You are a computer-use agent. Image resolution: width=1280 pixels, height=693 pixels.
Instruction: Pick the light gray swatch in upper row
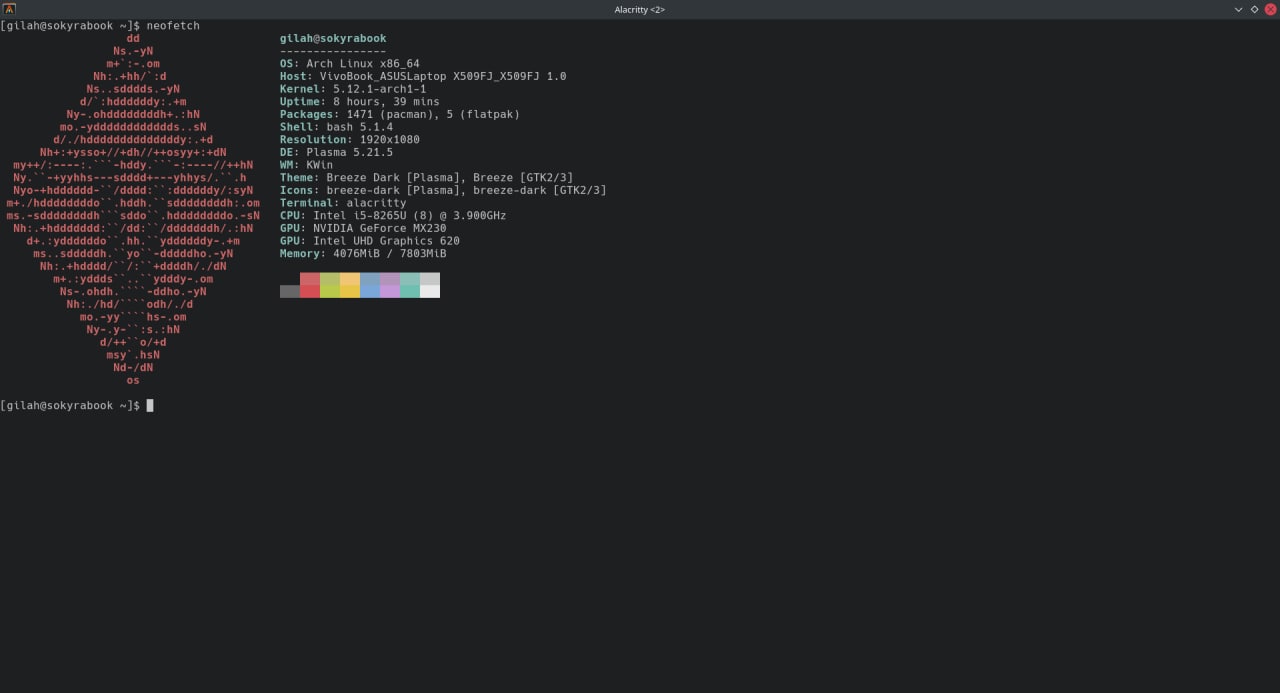click(x=430, y=279)
